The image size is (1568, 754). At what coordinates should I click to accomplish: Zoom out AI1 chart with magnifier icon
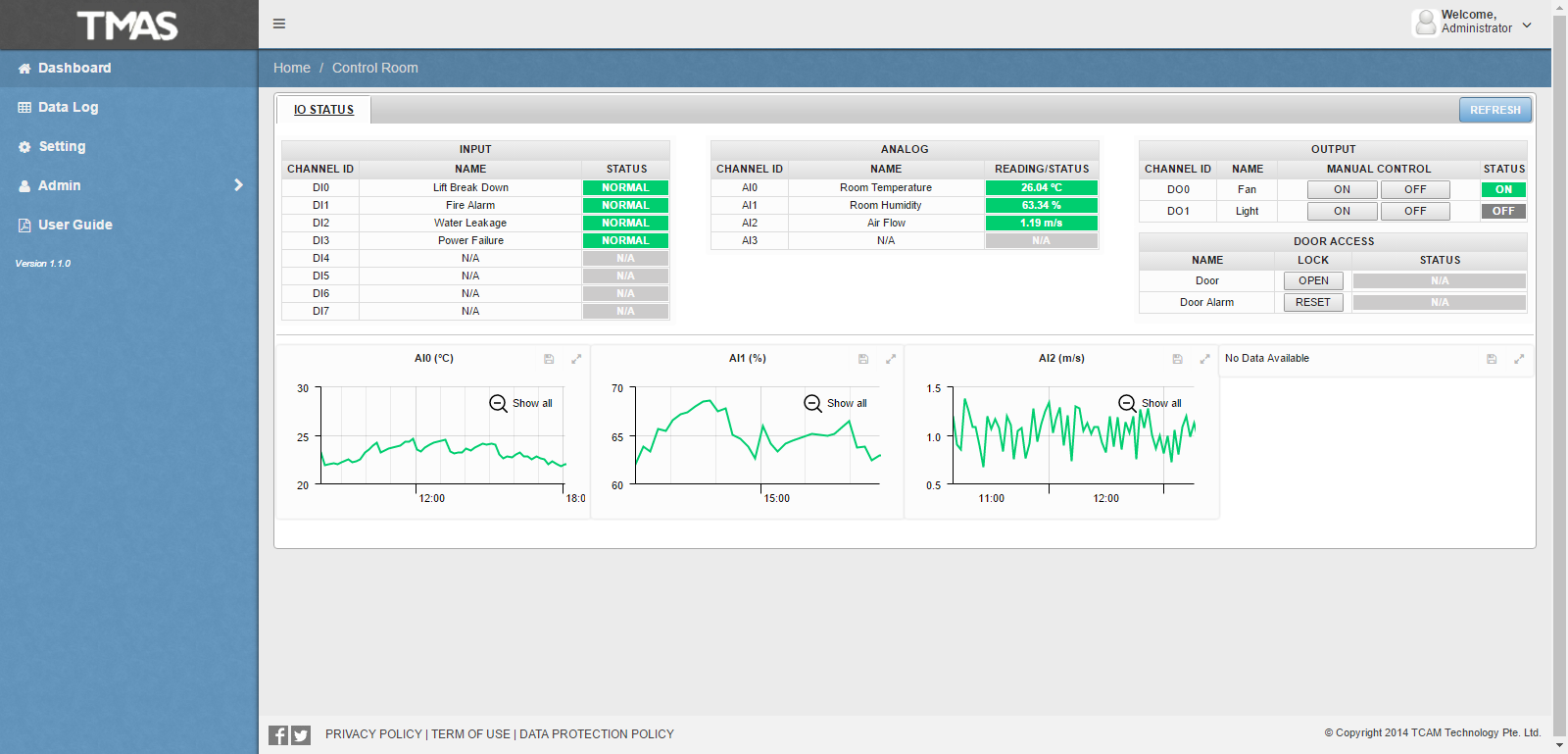812,403
